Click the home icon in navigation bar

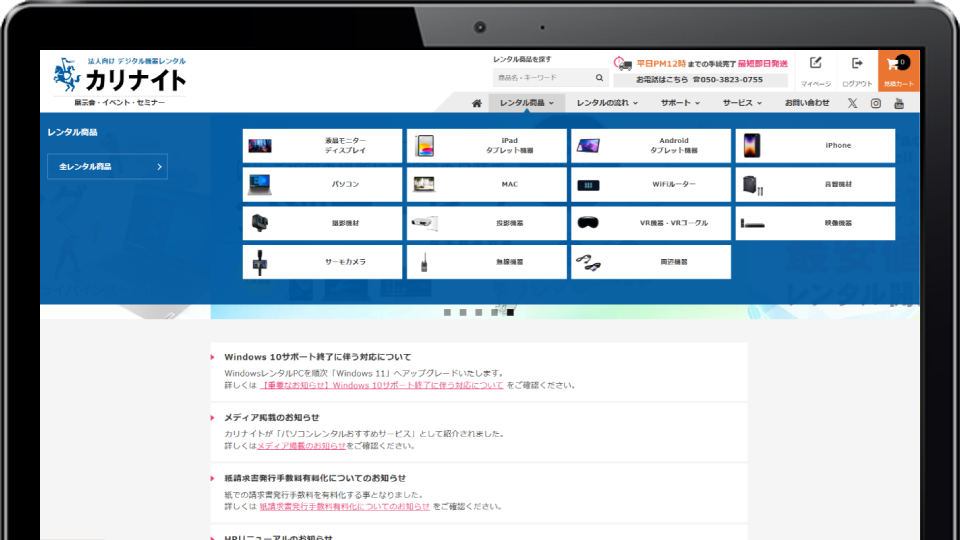tap(477, 103)
